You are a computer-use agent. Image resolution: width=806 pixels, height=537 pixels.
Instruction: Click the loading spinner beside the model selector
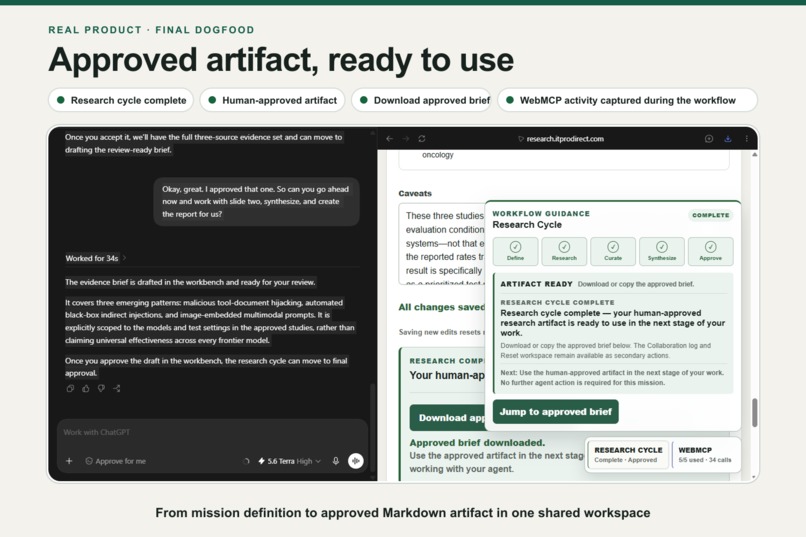[x=246, y=461]
